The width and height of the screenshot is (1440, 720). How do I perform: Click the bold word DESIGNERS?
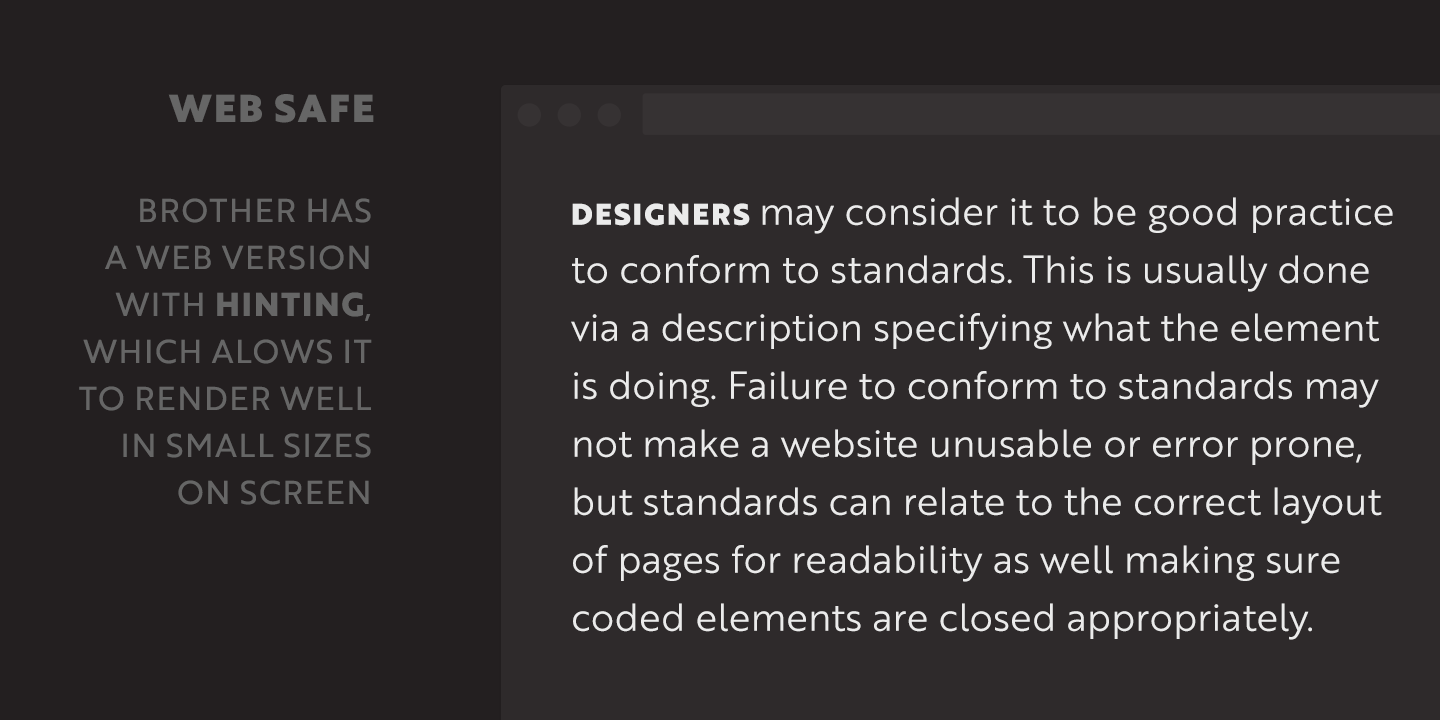(660, 214)
